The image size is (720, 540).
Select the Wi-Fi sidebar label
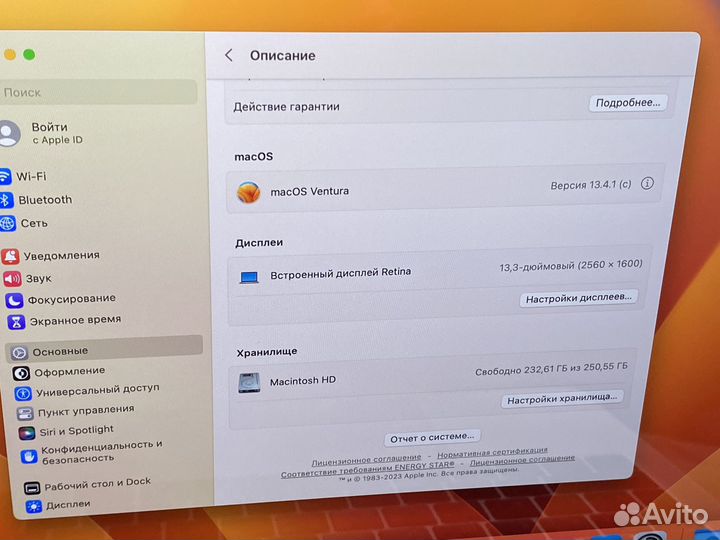31,176
